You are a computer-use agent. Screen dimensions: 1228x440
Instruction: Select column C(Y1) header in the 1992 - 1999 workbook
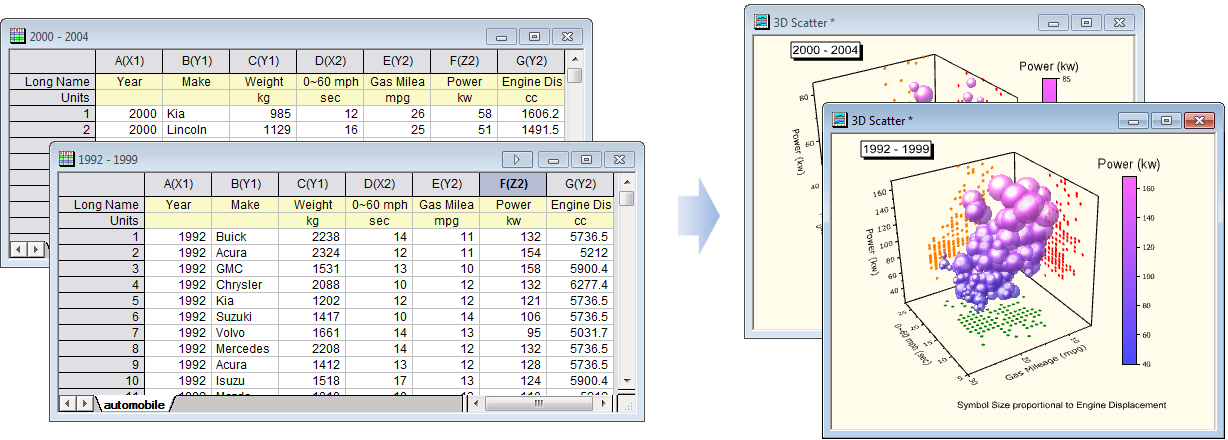tap(313, 184)
